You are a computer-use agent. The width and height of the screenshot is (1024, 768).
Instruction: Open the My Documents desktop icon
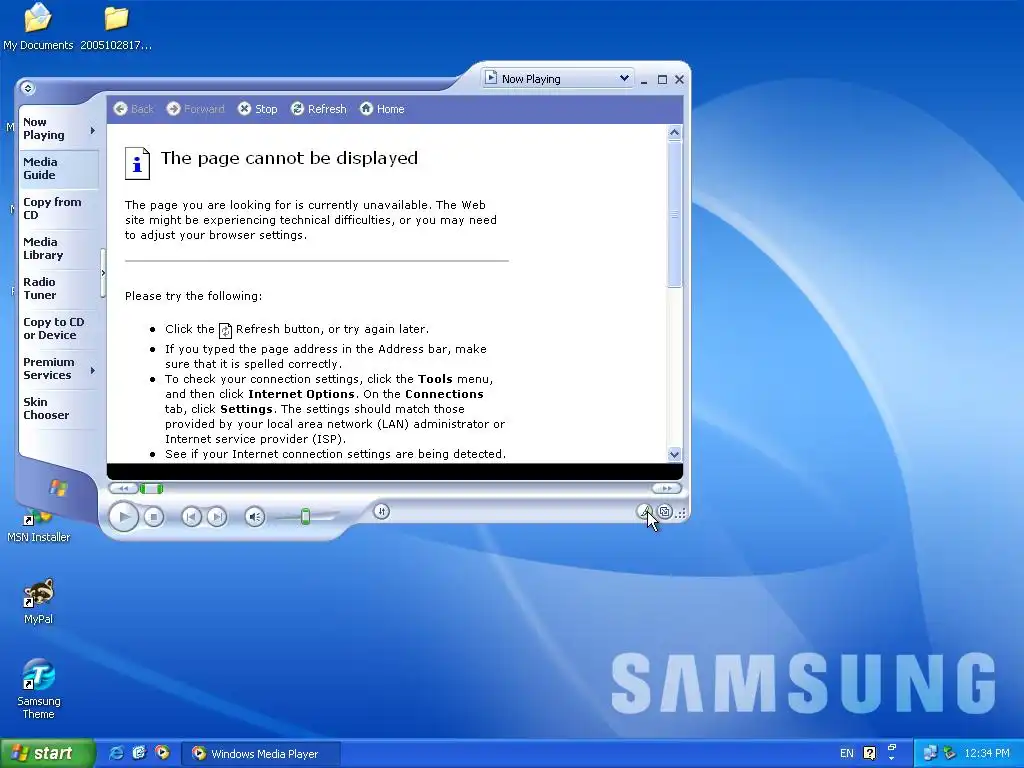coord(38,27)
